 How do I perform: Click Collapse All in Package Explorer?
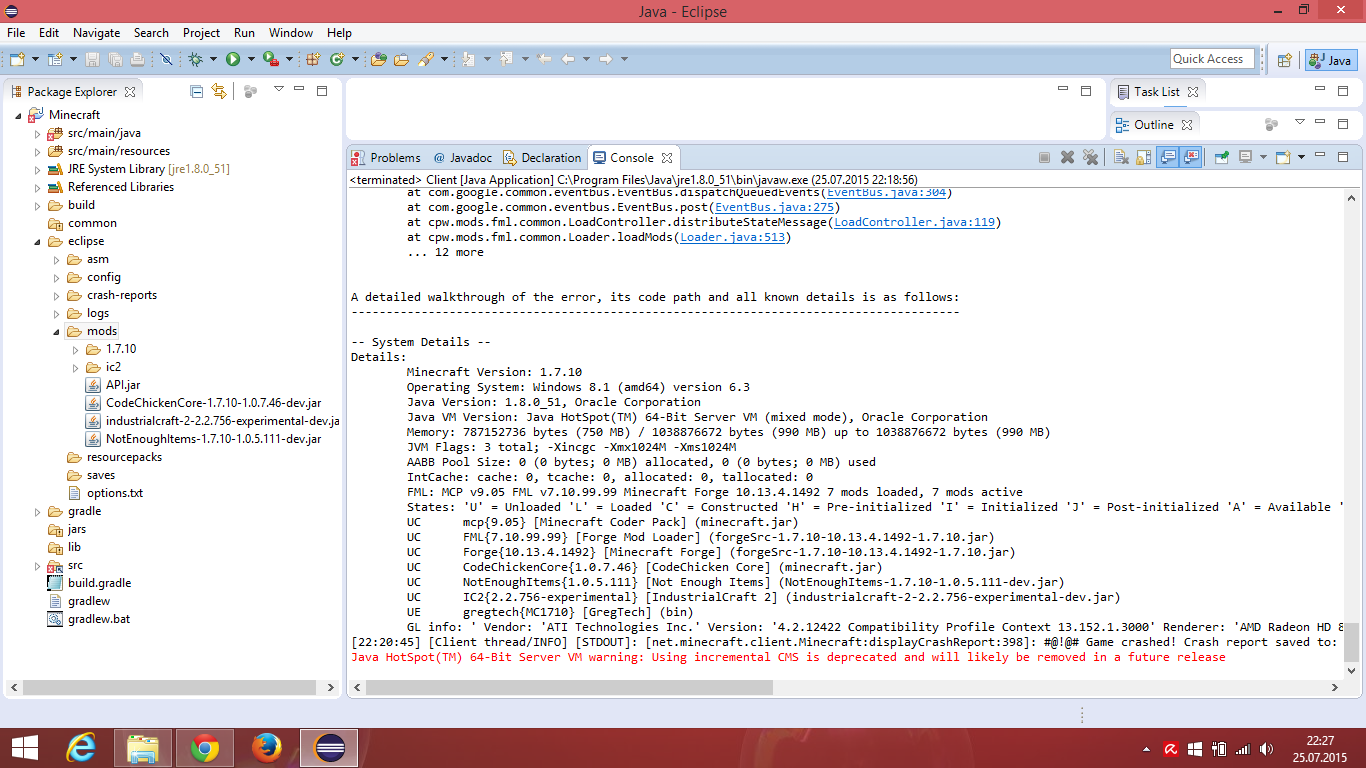197,92
